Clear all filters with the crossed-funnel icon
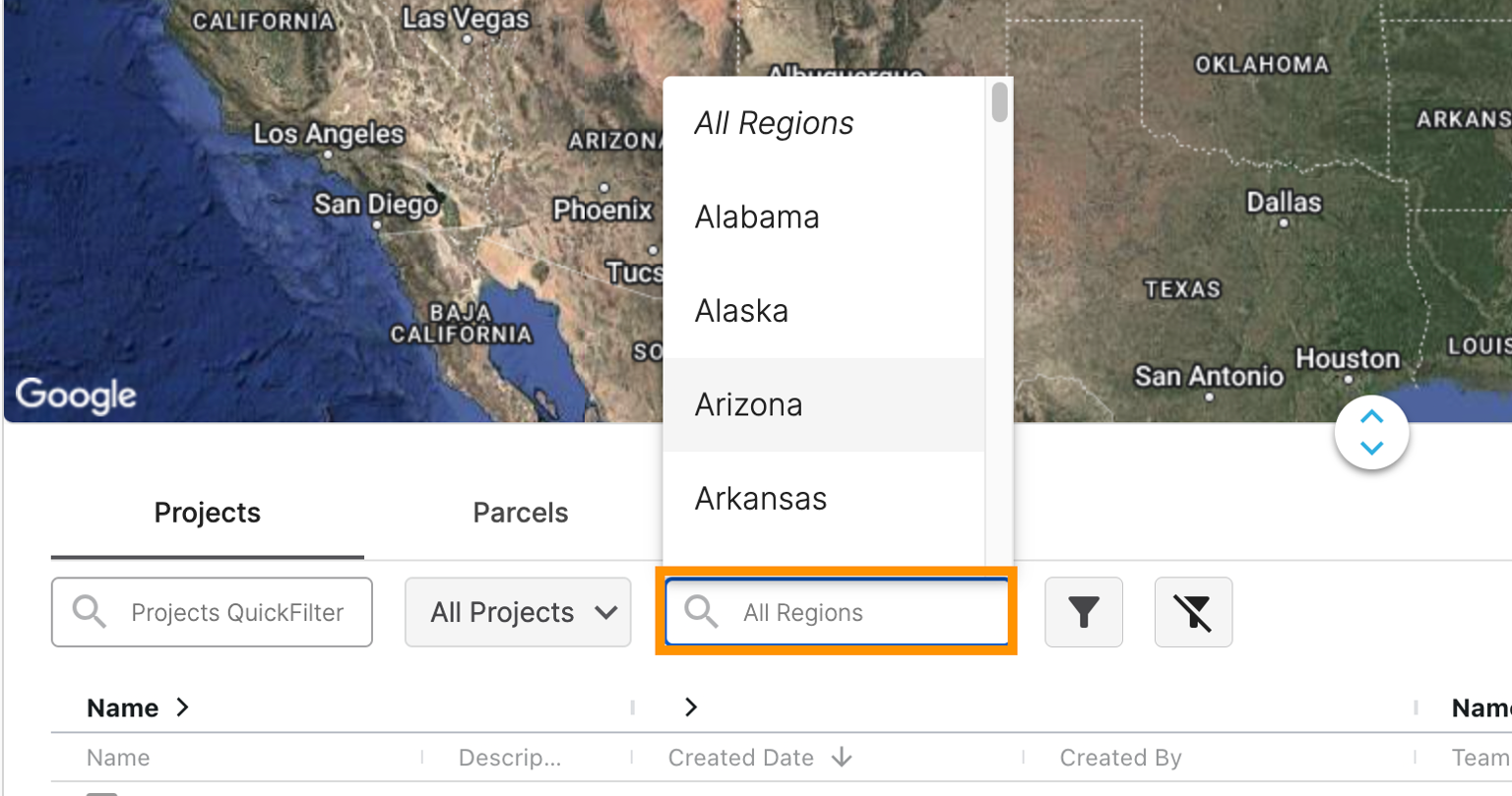The height and width of the screenshot is (796, 1512). [x=1193, y=612]
